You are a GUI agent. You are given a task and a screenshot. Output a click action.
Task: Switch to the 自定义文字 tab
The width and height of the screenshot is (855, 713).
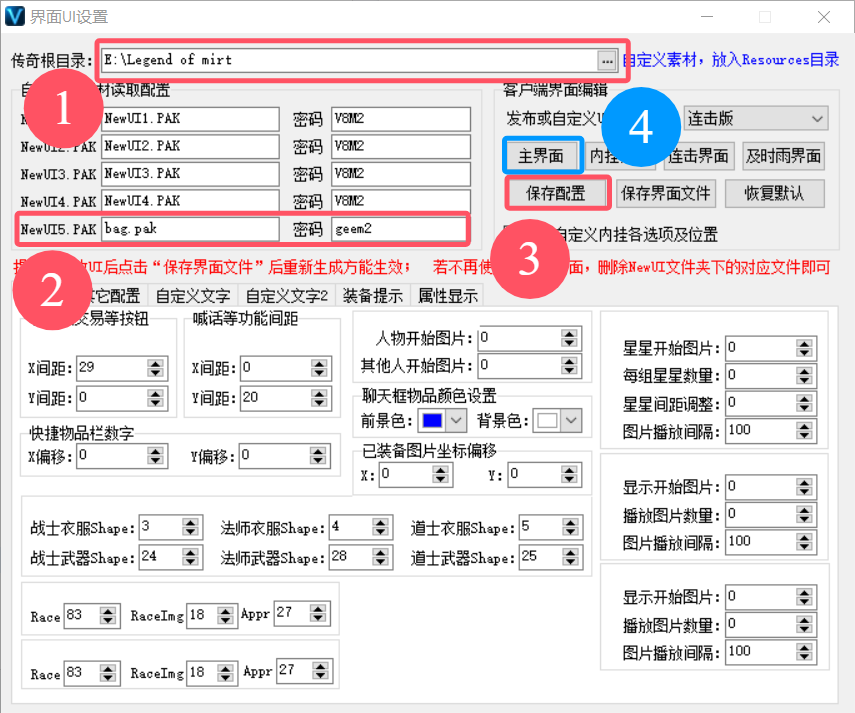point(193,296)
